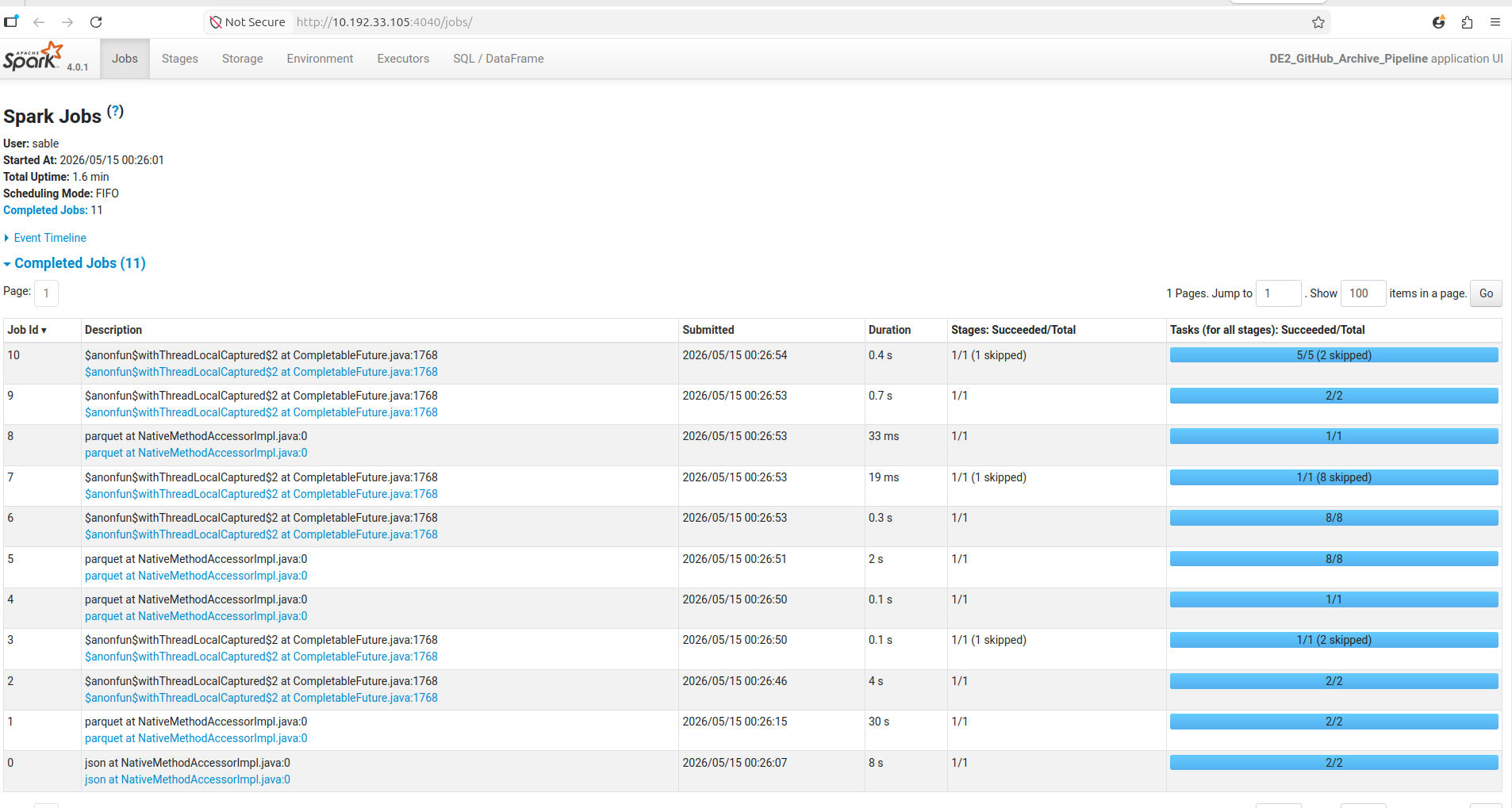Image resolution: width=1512 pixels, height=808 pixels.
Task: Sort by Job Id column header
Action: [27, 330]
